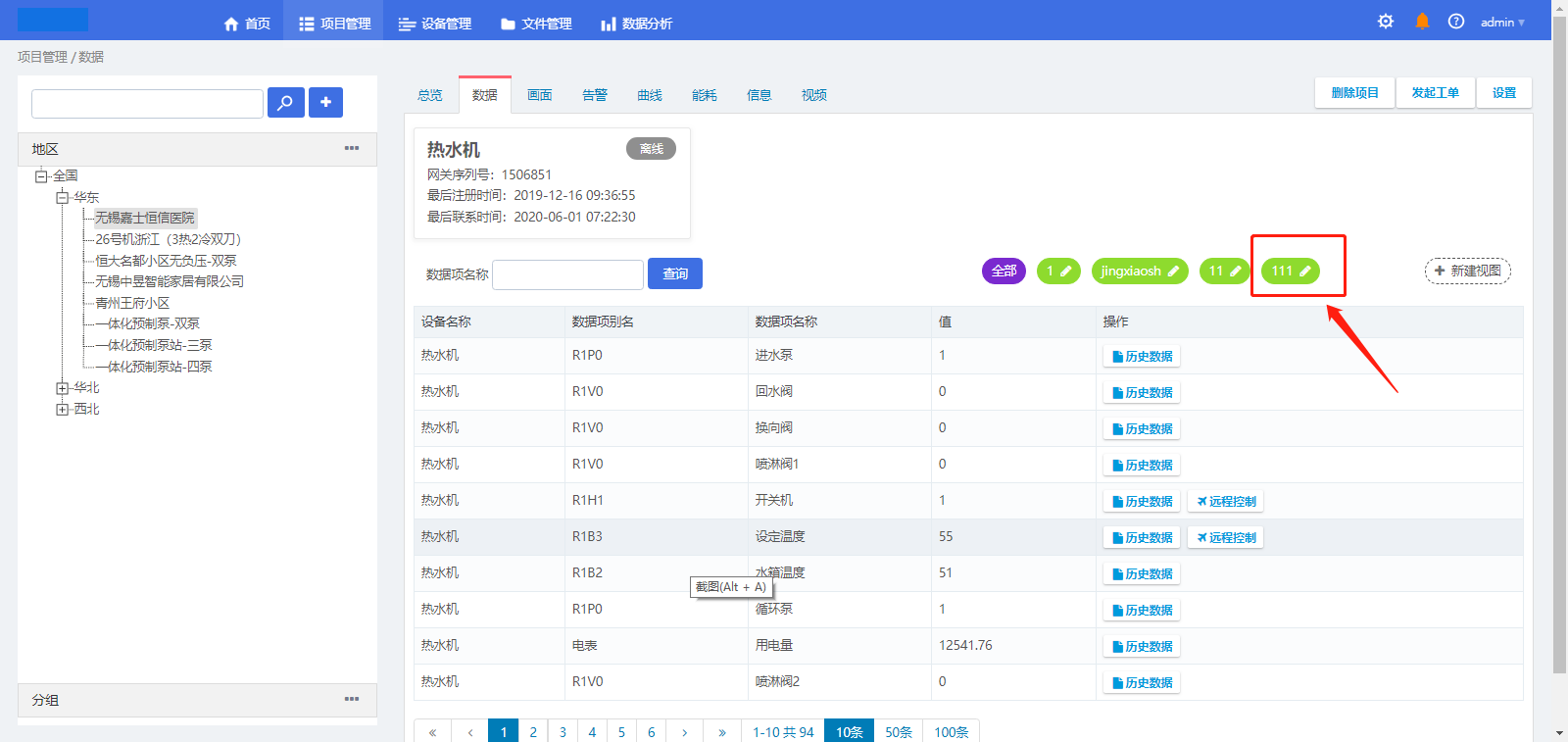Open 历史数据 for 回水阀 row
The width and height of the screenshot is (1568, 742).
(x=1142, y=393)
